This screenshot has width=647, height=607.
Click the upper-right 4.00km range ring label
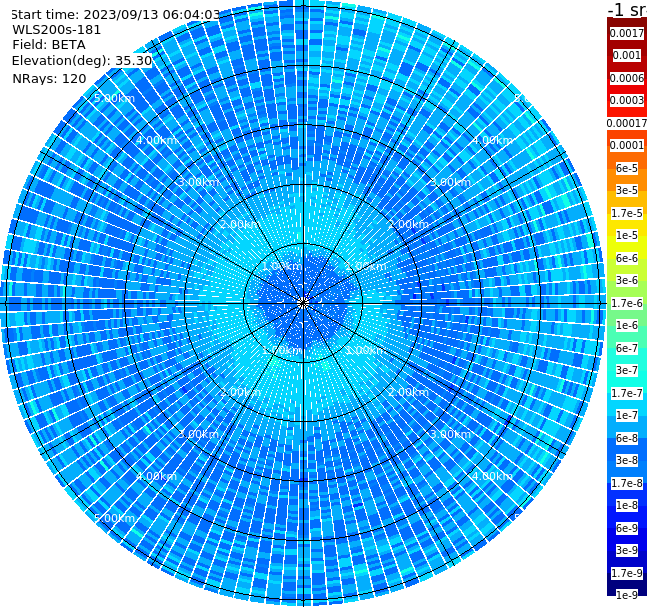[x=492, y=140]
